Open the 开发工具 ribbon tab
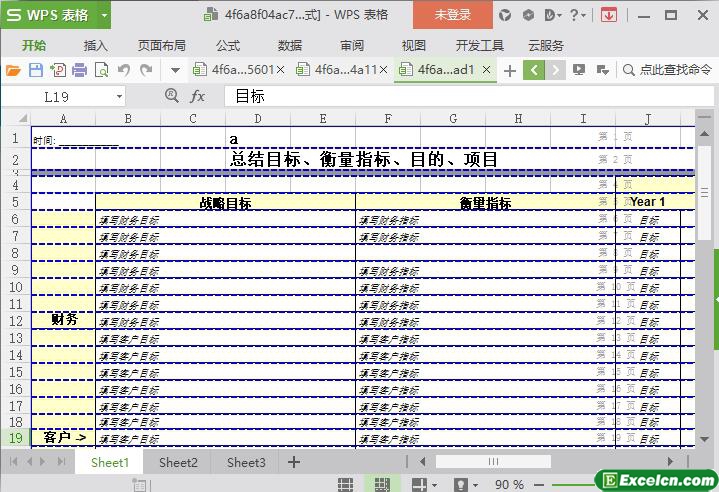Viewport: 719px width, 492px height. pos(480,45)
